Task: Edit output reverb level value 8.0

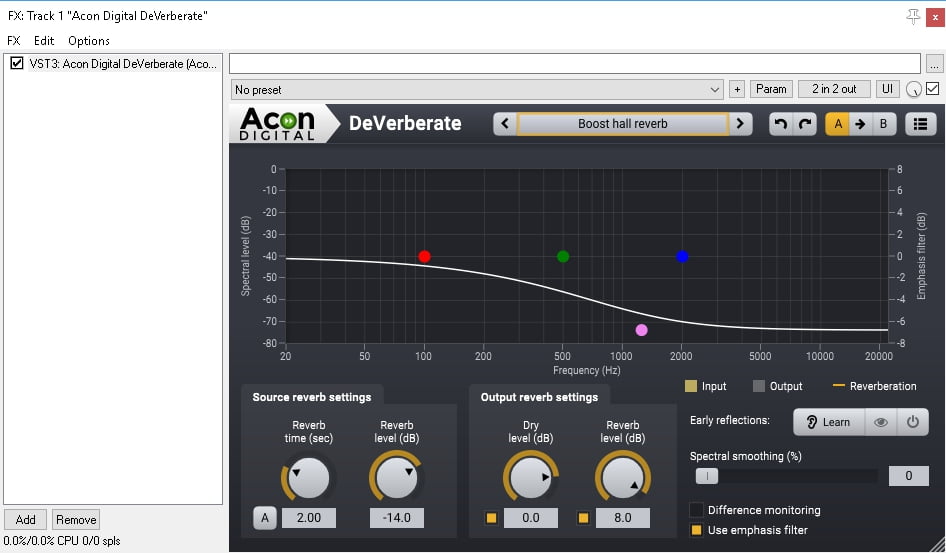Action: 623,518
